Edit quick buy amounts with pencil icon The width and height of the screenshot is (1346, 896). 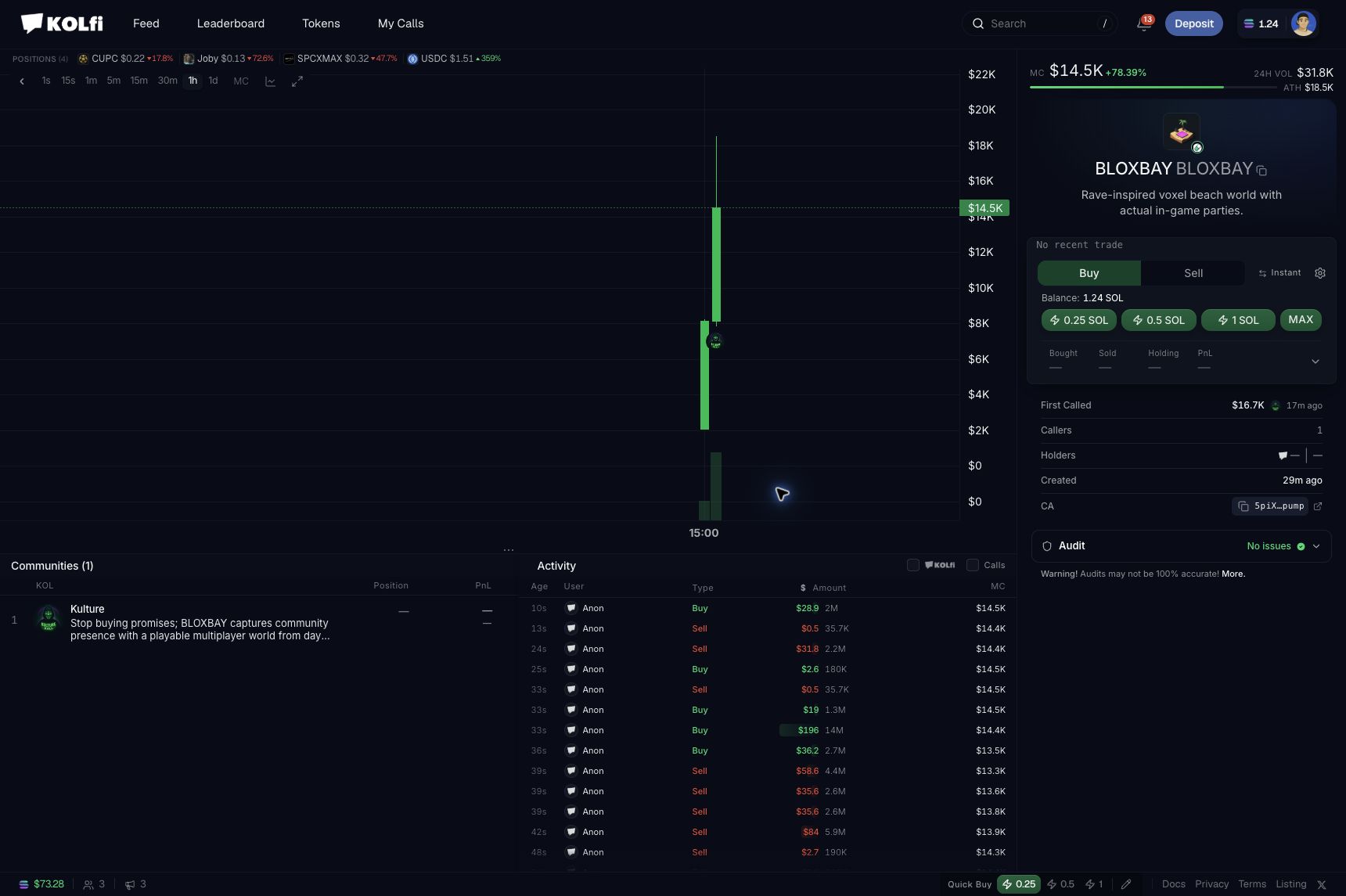(x=1126, y=884)
